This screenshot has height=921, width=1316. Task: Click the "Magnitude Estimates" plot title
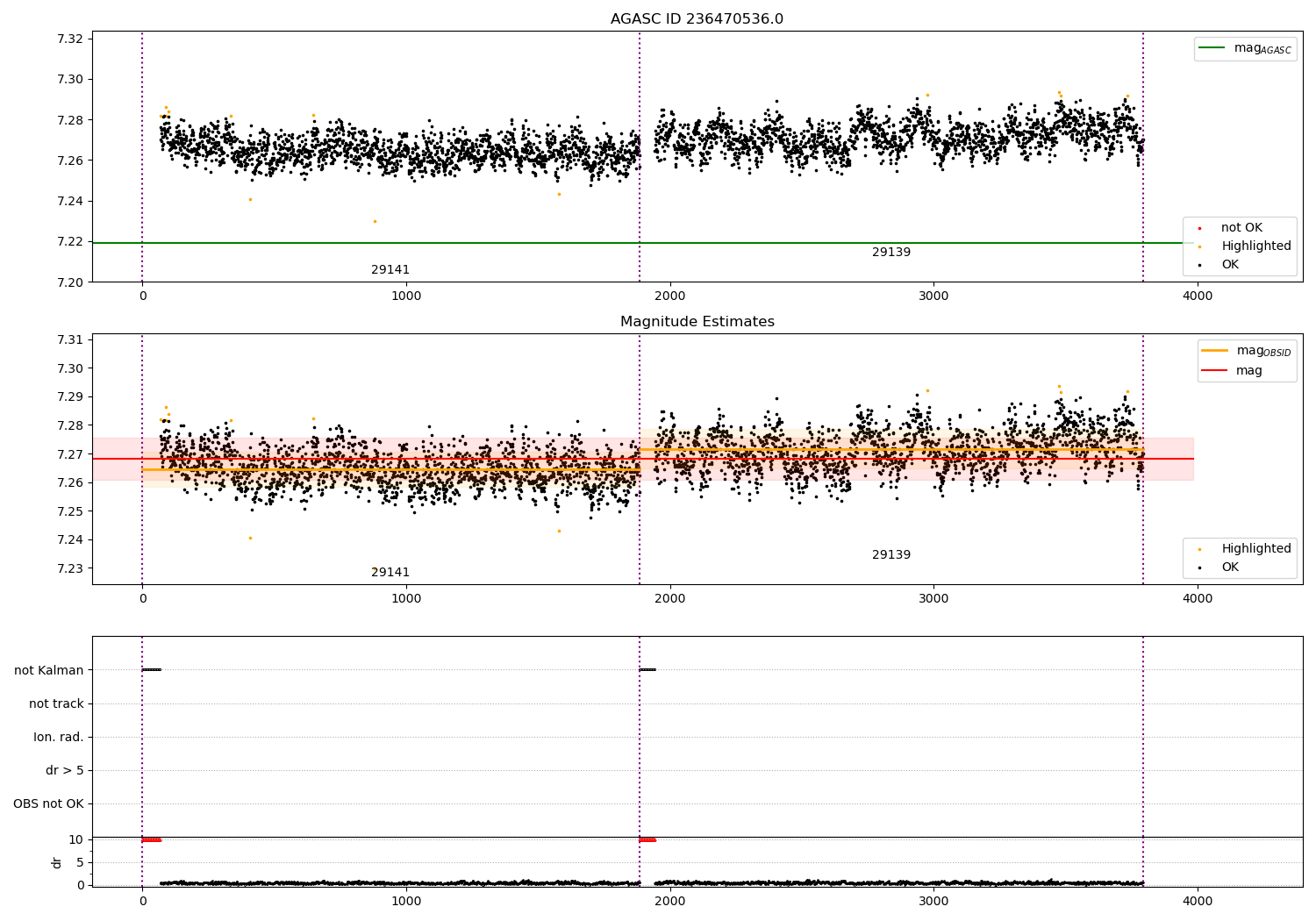(697, 322)
